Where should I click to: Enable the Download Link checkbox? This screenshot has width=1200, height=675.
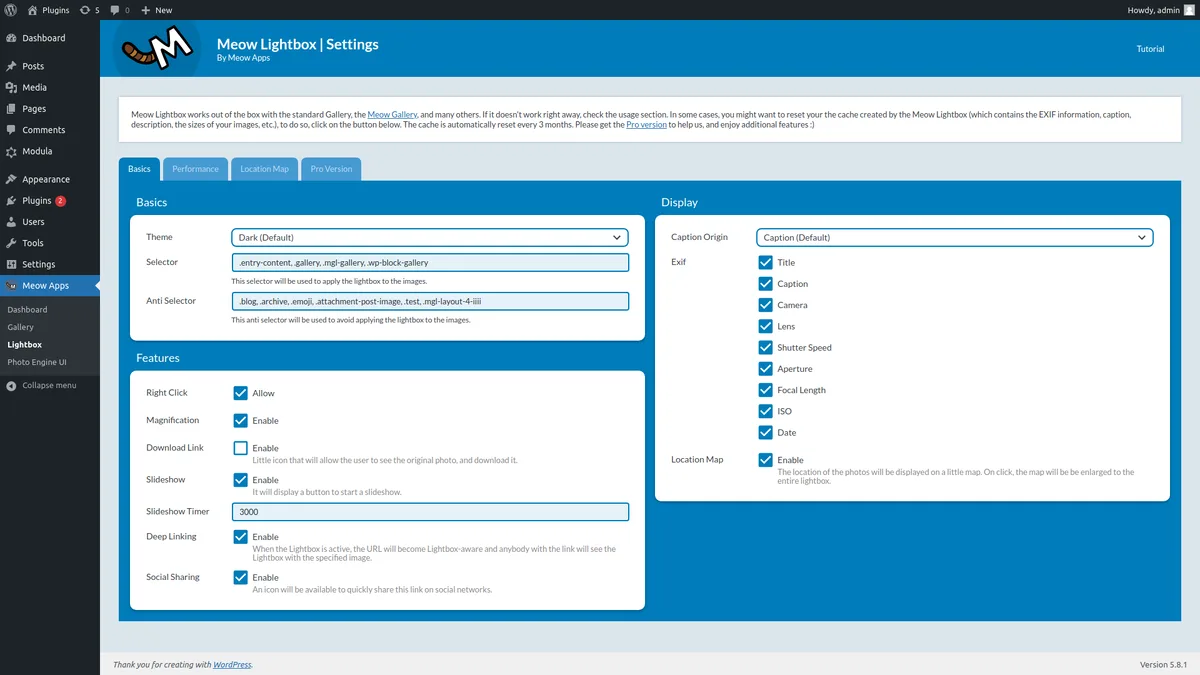click(240, 448)
